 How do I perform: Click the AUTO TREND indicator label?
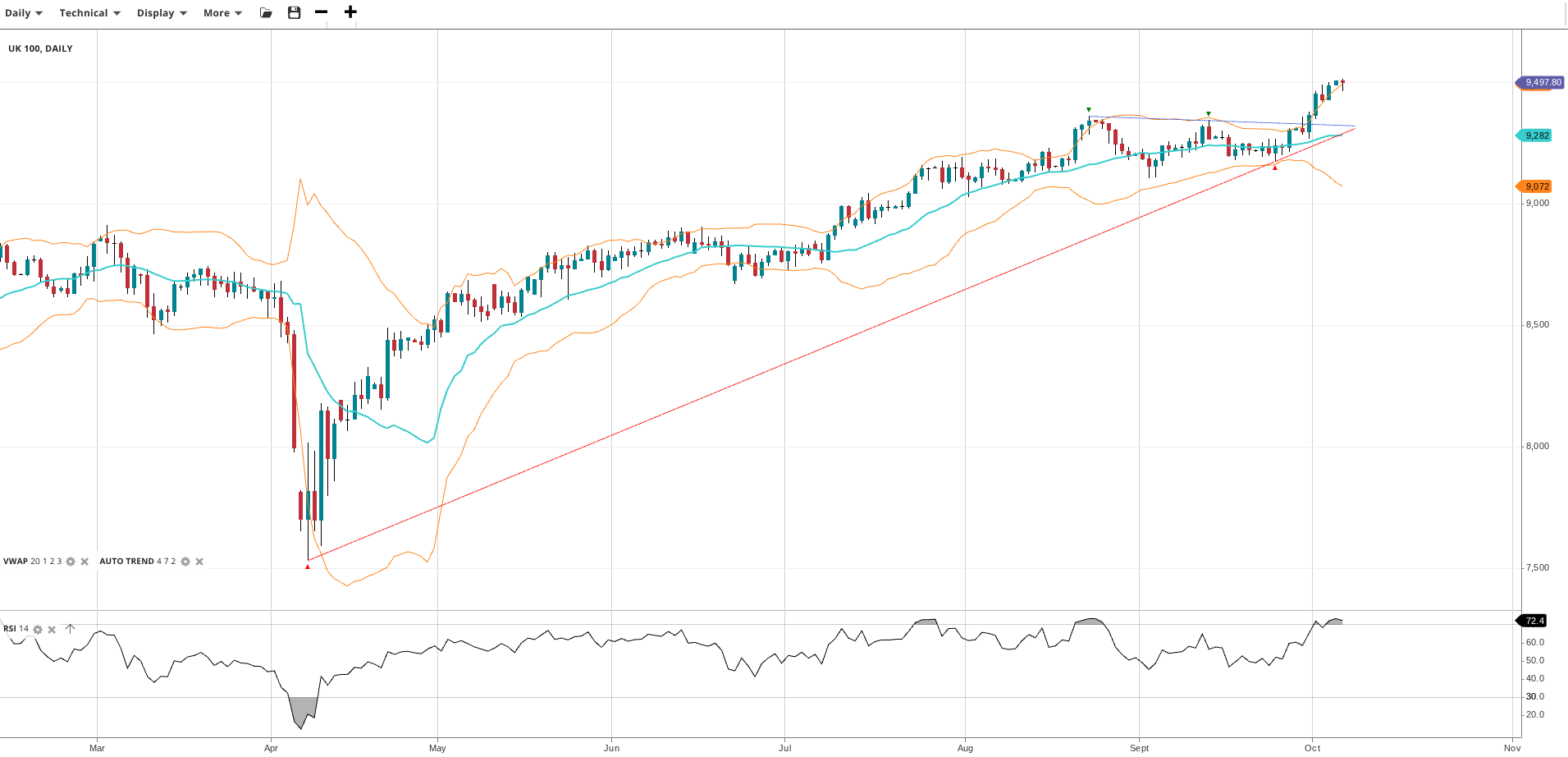tap(126, 562)
